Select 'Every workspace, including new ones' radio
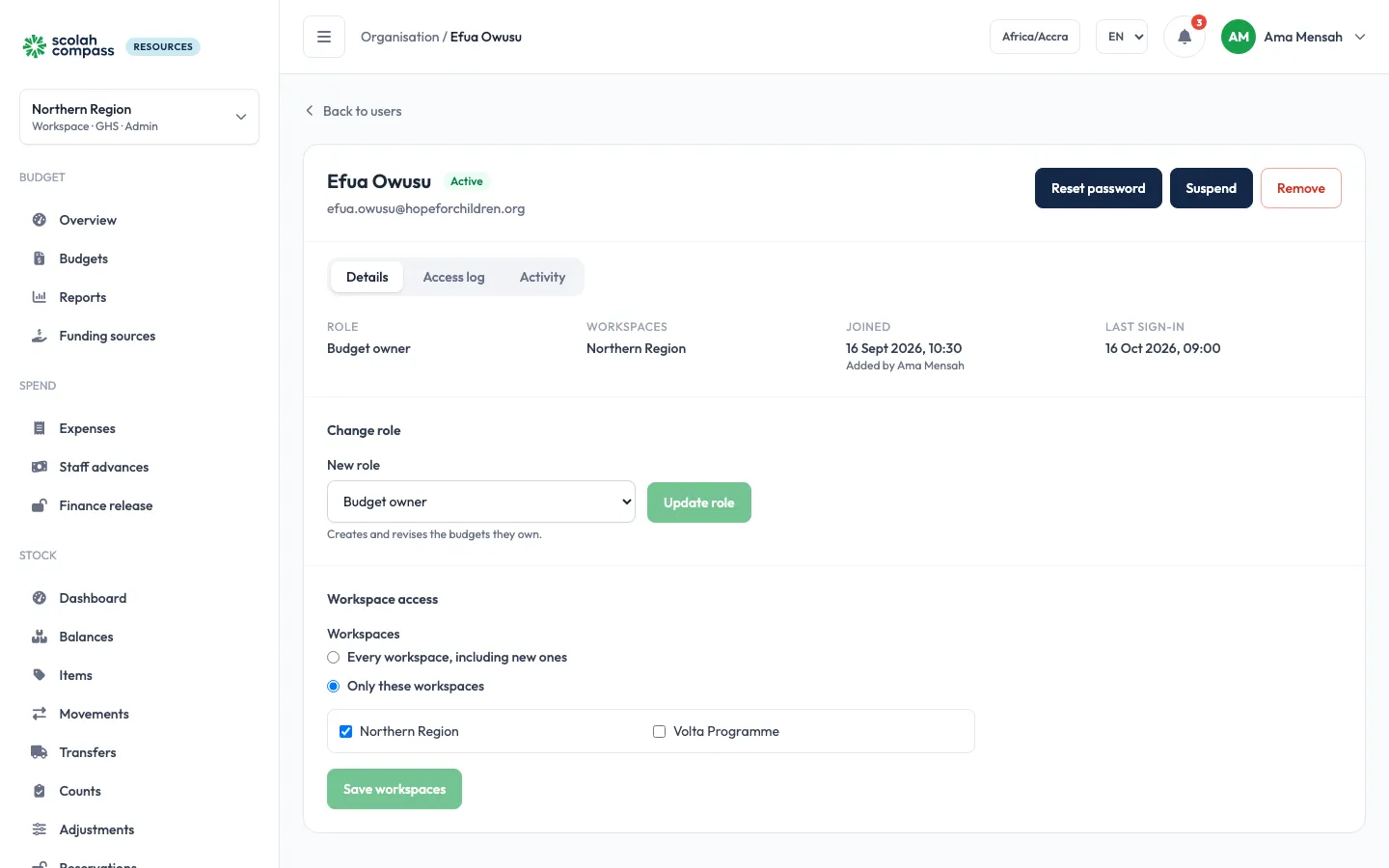 click(334, 658)
